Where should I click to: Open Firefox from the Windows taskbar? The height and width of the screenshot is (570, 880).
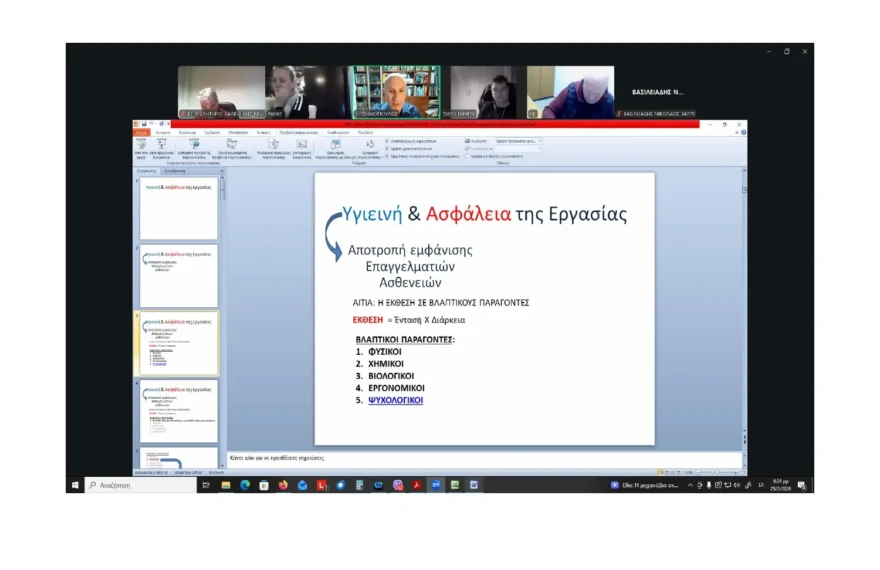click(283, 485)
